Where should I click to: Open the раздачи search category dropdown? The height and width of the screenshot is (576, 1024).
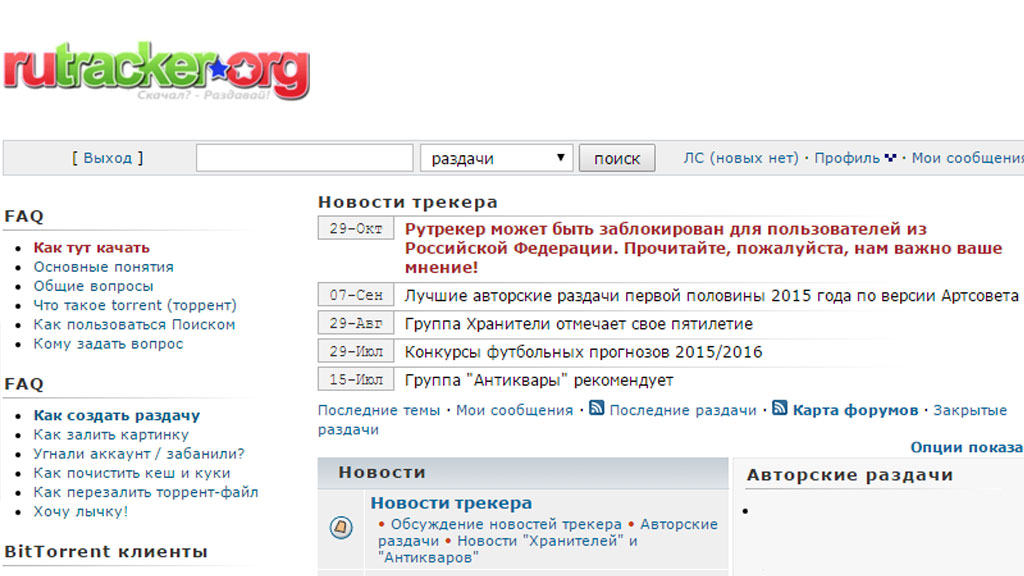[x=497, y=158]
